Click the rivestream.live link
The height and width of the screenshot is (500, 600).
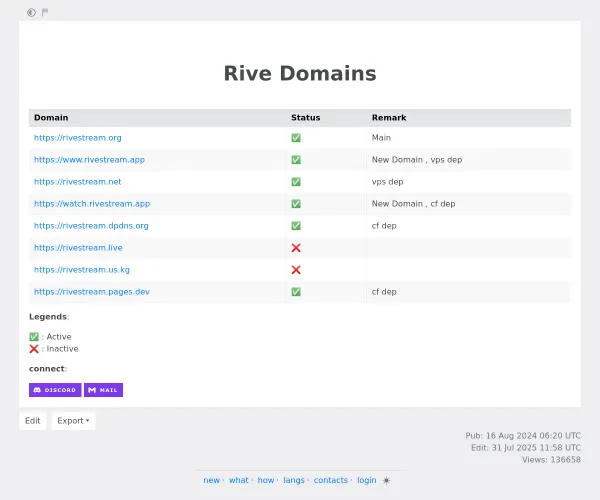[77, 248]
